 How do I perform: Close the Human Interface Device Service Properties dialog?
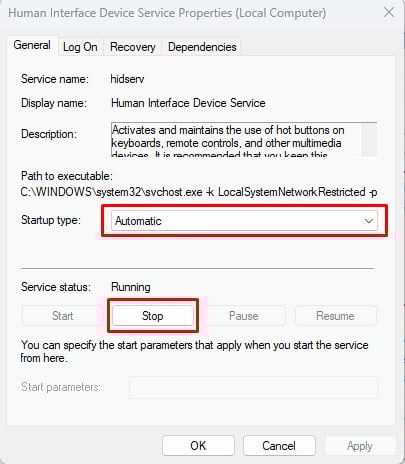389,13
